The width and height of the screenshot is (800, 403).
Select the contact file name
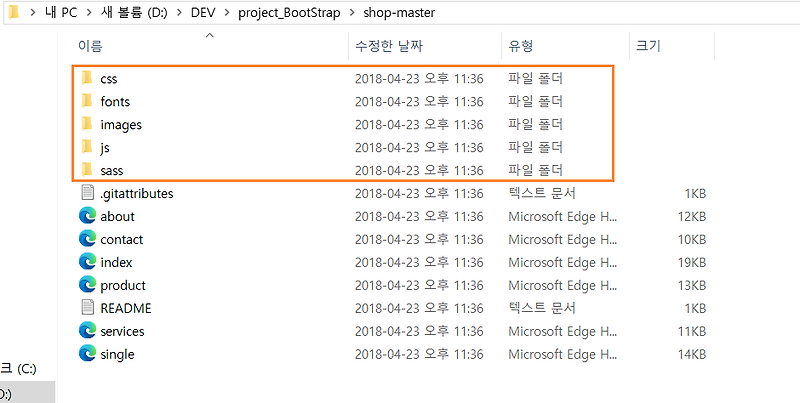click(x=122, y=239)
